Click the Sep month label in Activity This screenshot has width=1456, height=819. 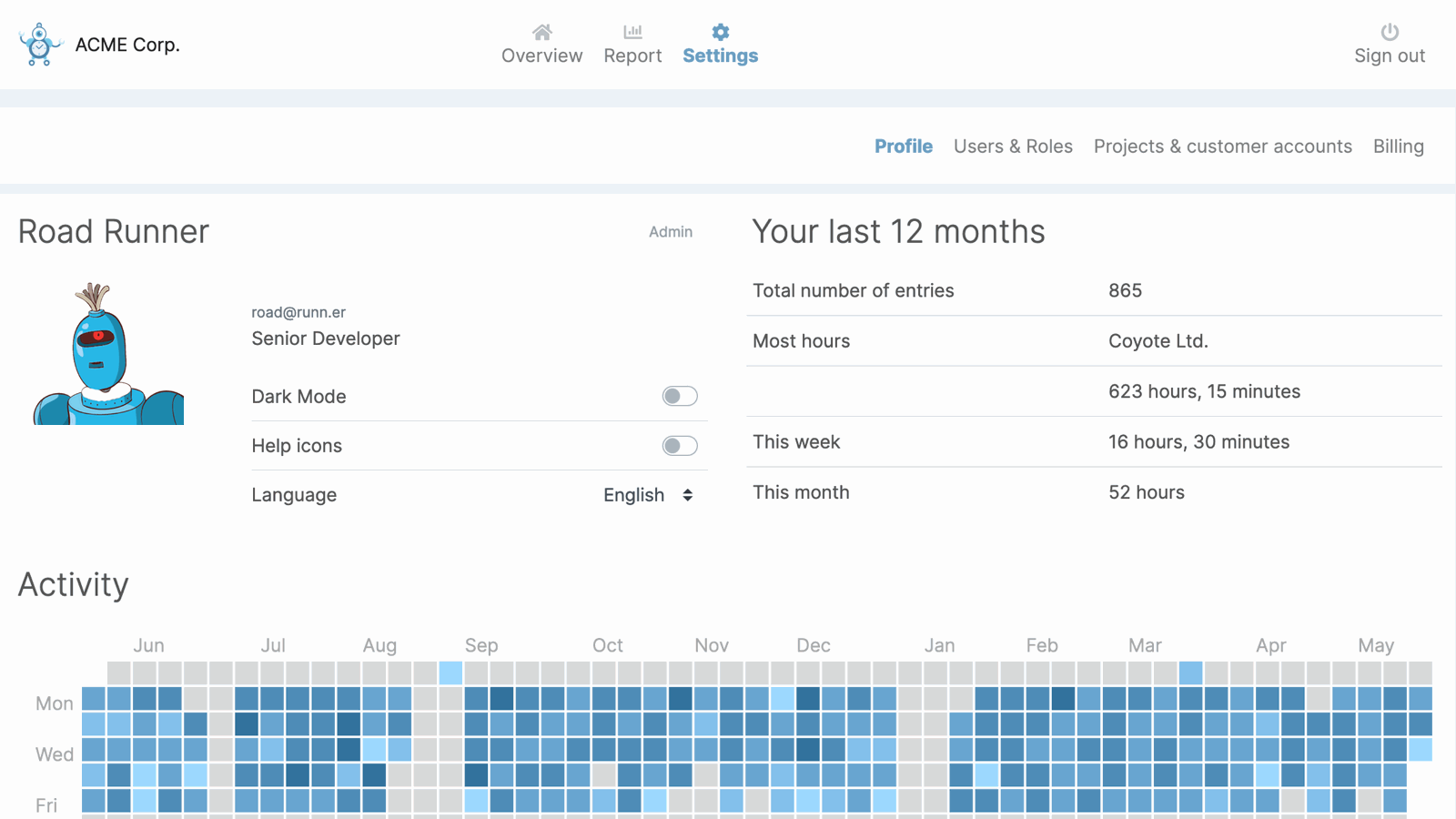tap(481, 645)
